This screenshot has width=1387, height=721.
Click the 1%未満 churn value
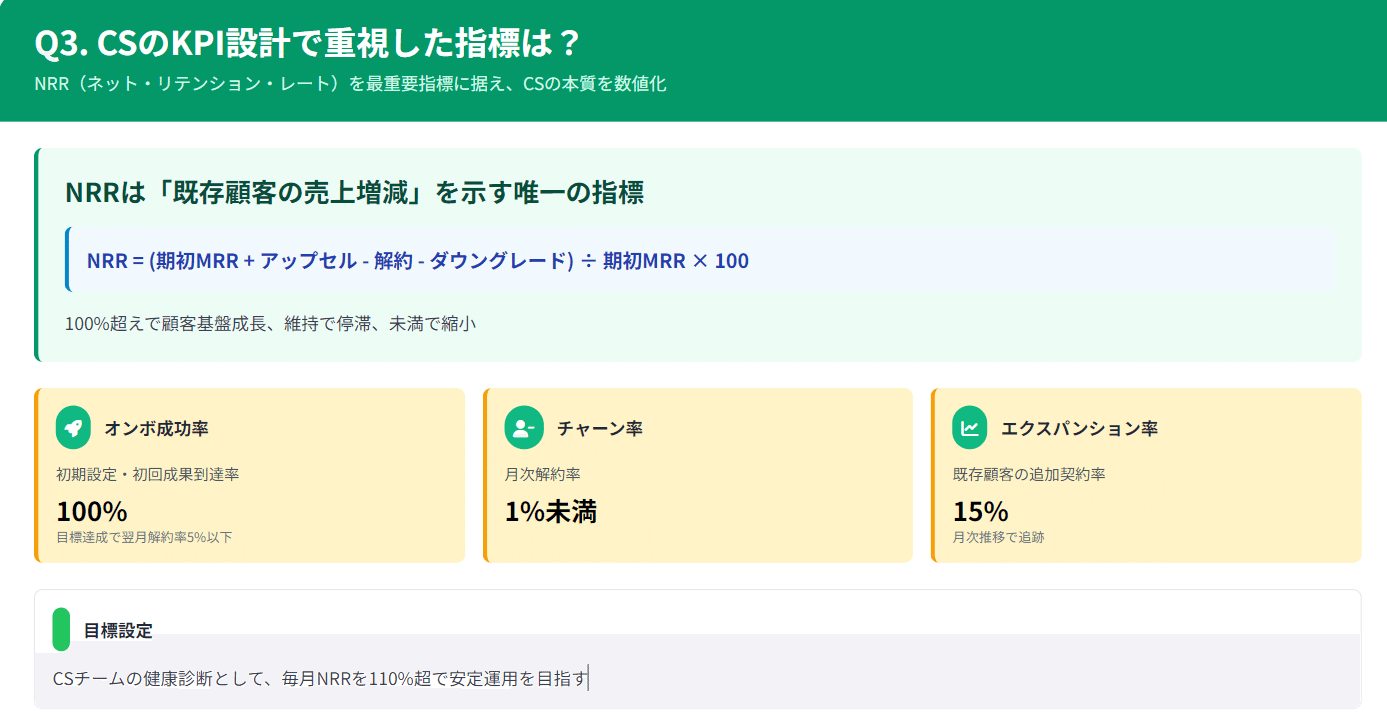coord(551,511)
